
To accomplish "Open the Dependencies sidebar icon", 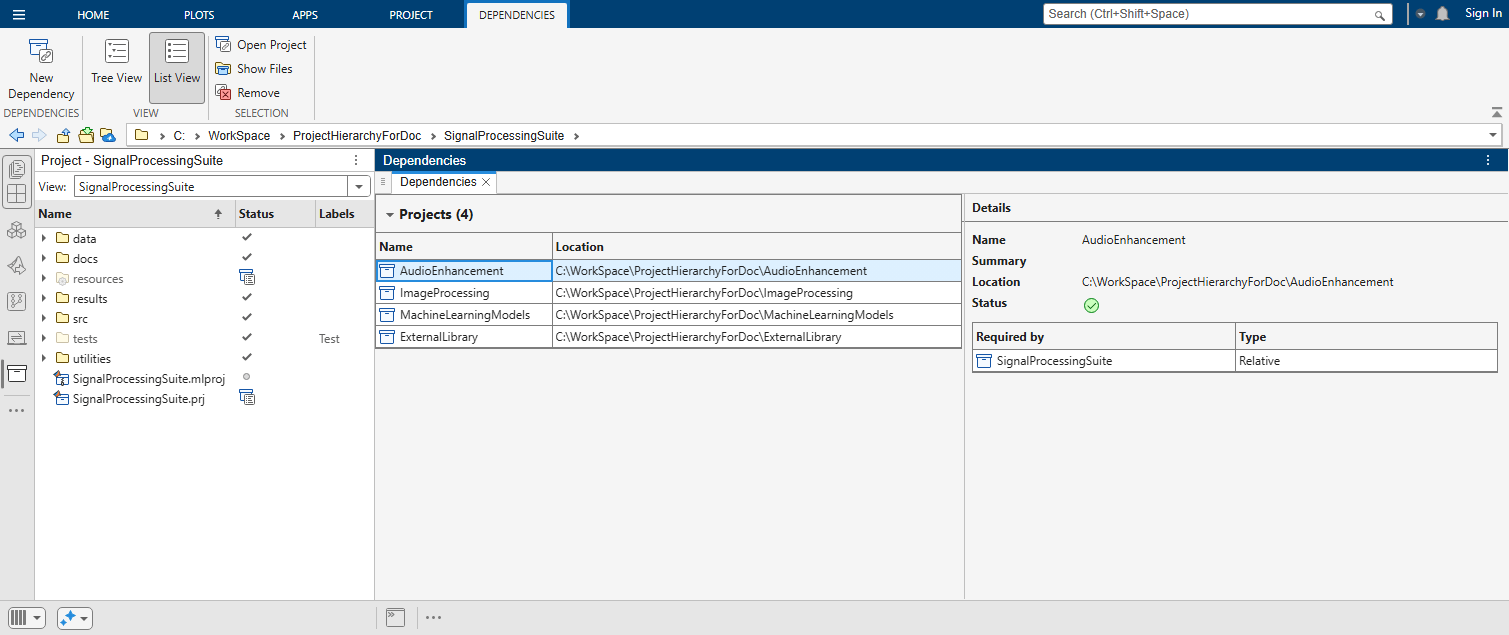I will point(17,374).
